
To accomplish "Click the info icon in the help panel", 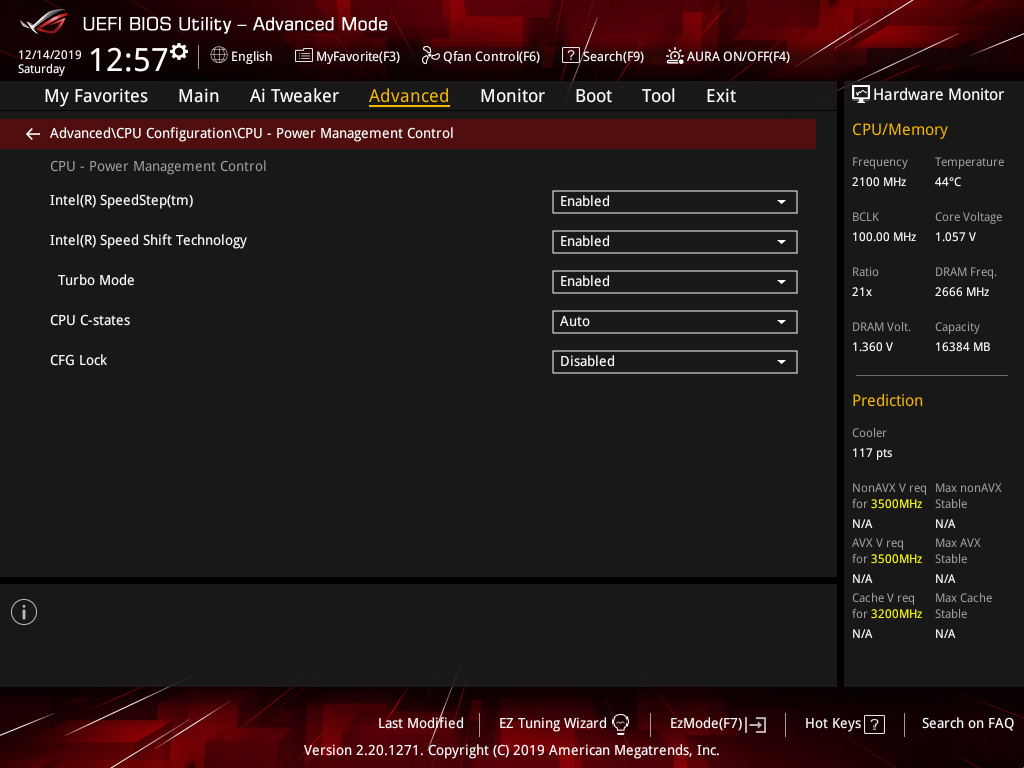I will pos(24,612).
